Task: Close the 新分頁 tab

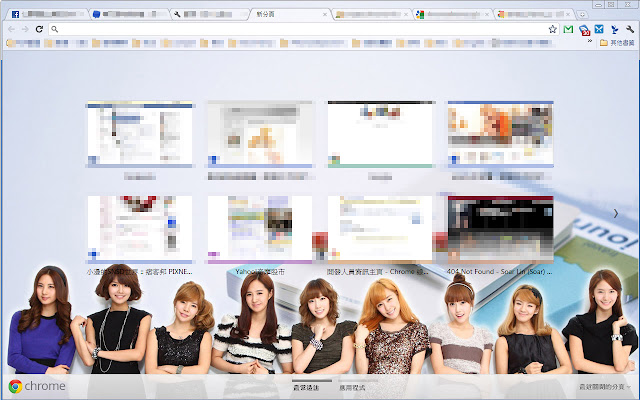Action: [x=324, y=14]
